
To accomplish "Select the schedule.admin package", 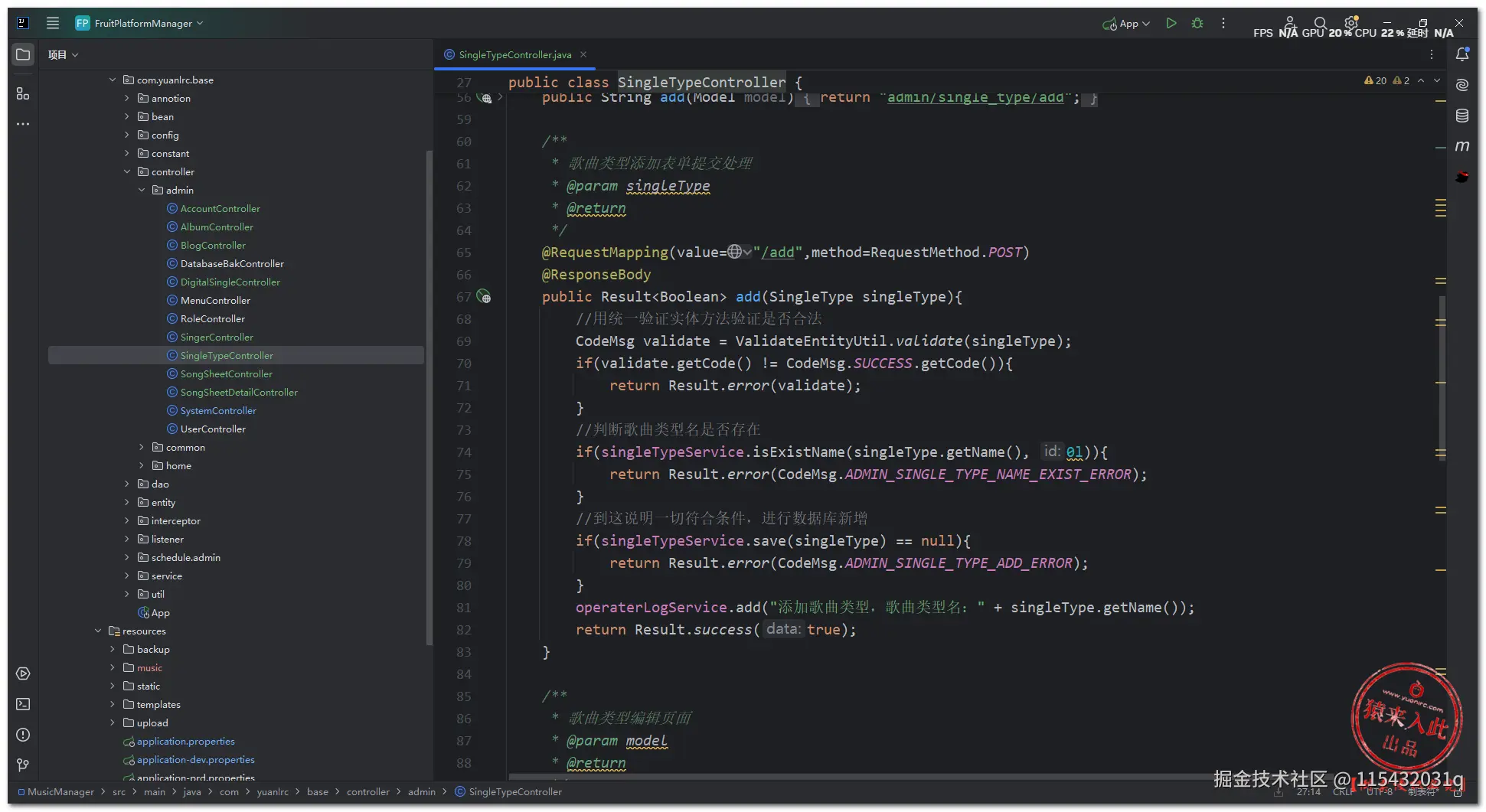I will pos(185,557).
